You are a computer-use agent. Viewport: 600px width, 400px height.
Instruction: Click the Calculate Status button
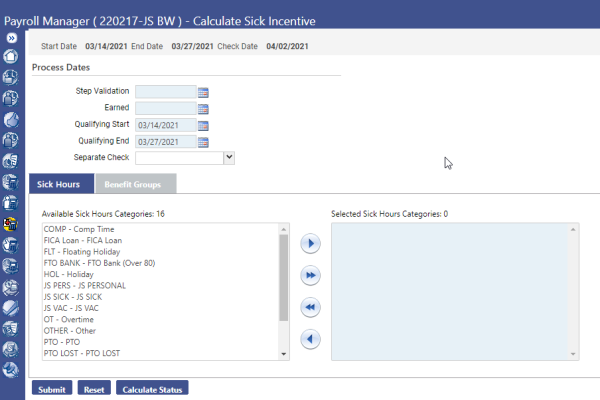[x=151, y=389]
